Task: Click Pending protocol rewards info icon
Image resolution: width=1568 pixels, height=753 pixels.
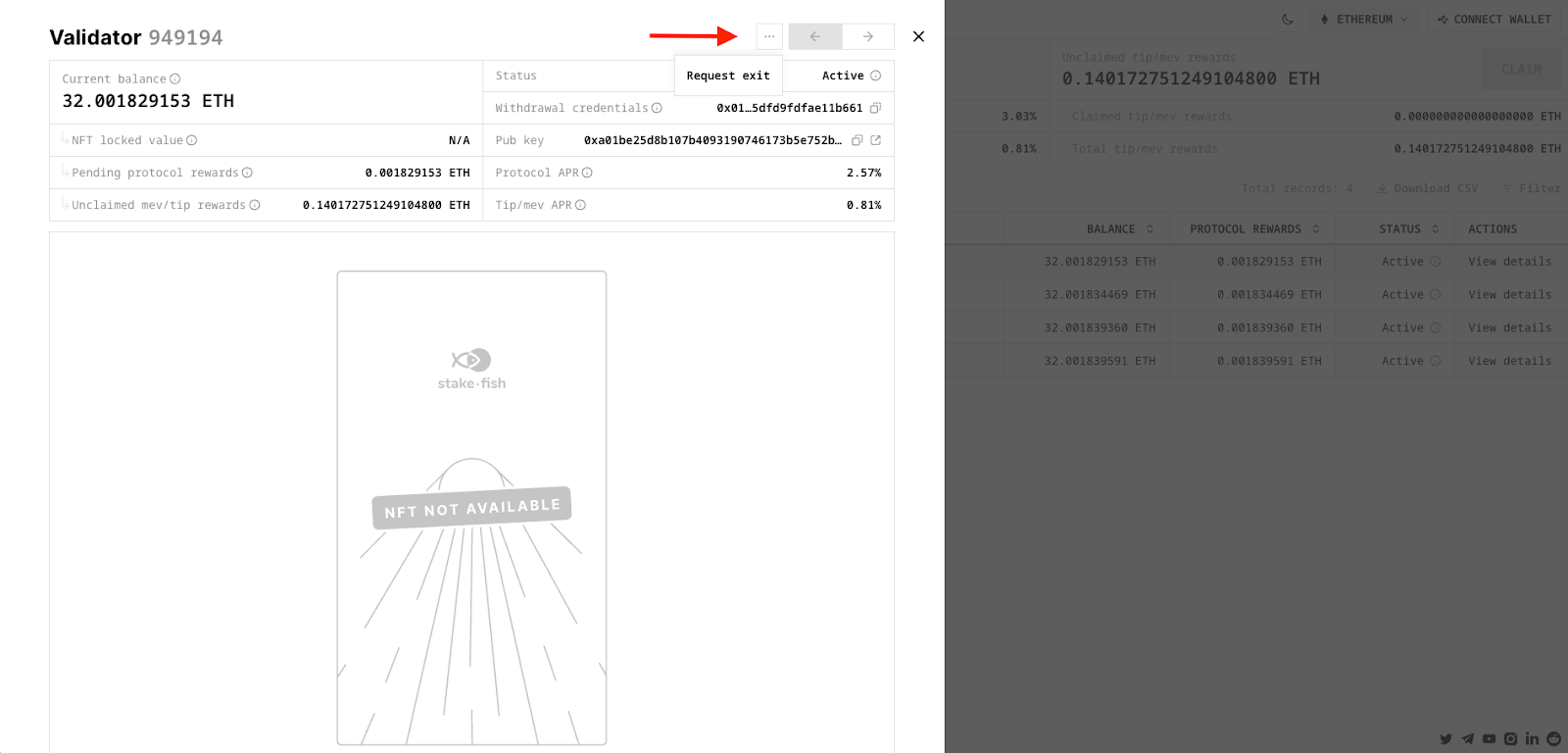Action: (247, 173)
